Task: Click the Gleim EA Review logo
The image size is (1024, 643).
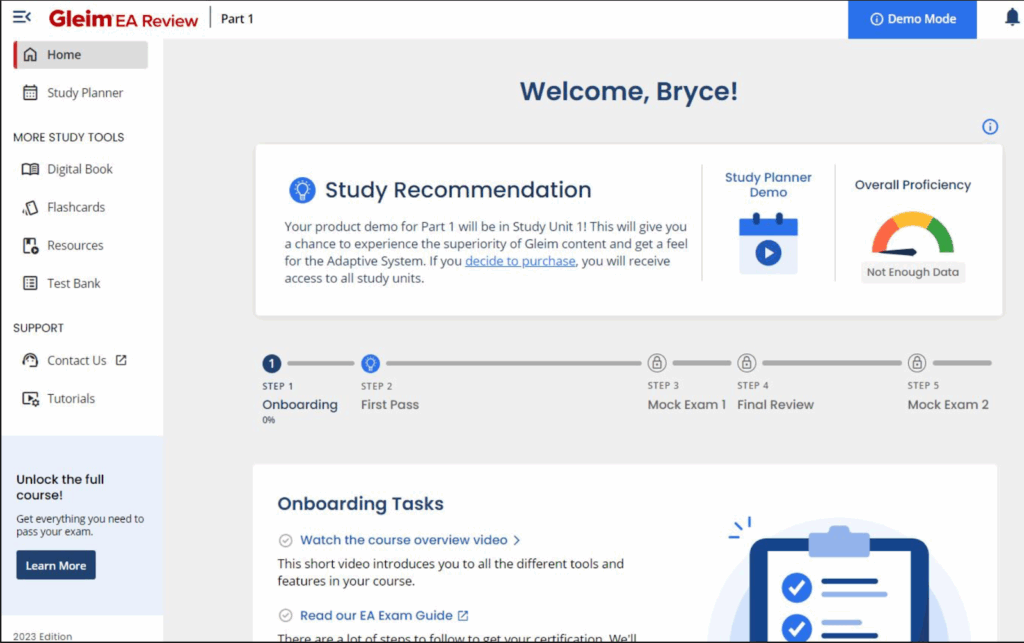Action: point(123,19)
